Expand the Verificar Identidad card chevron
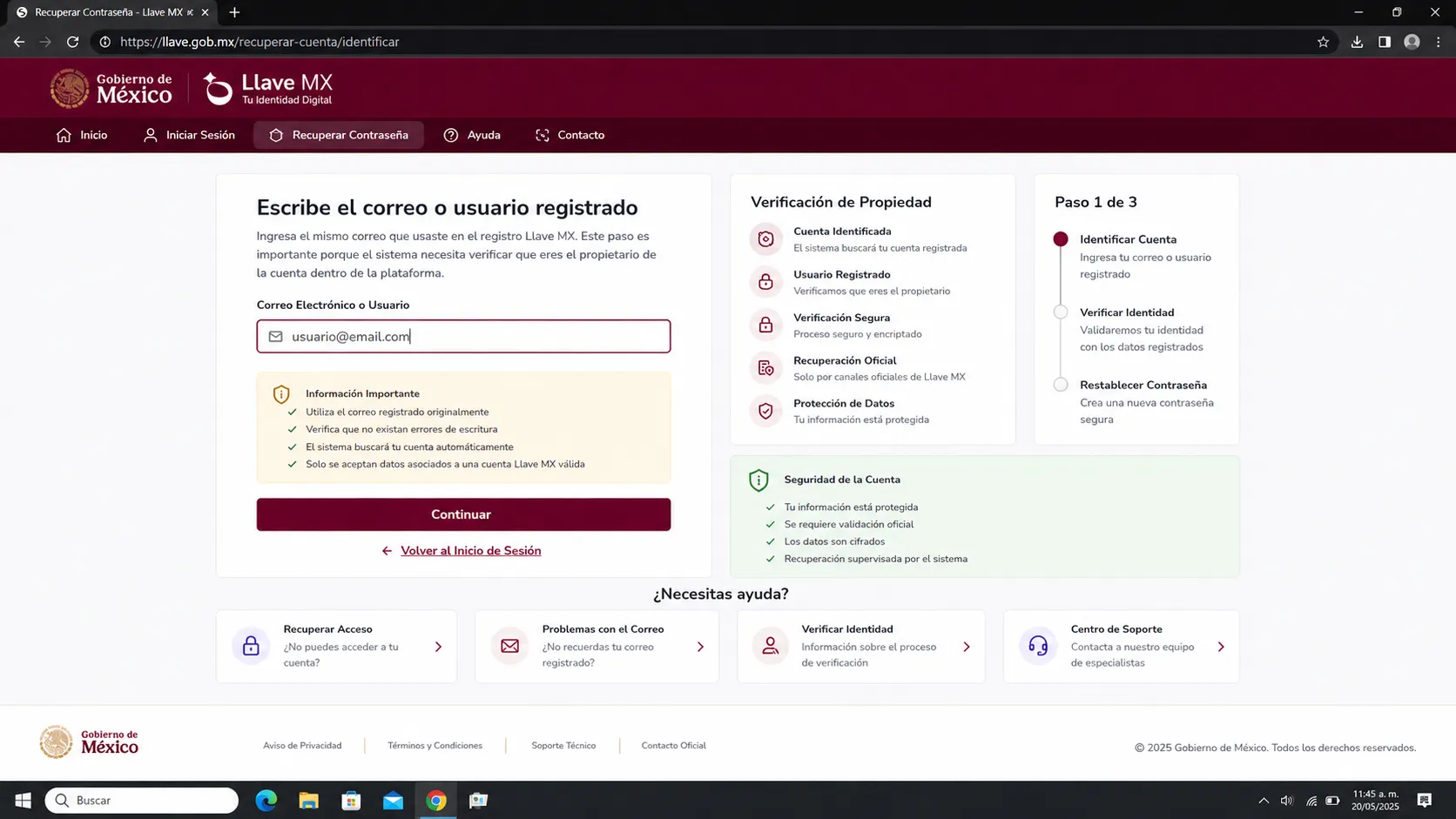The image size is (1456, 819). (967, 647)
